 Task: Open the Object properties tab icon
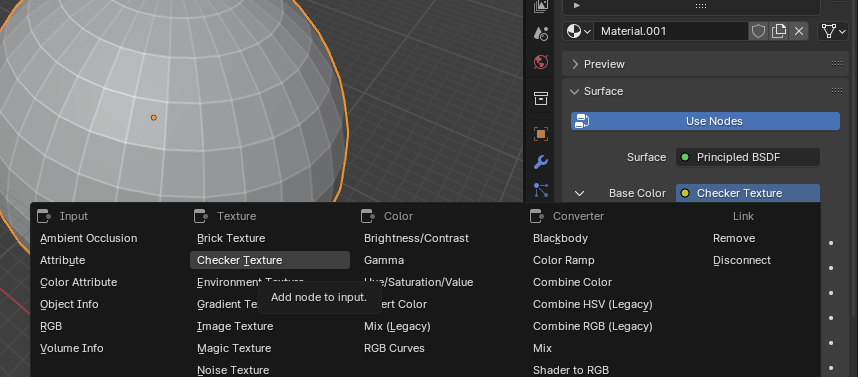click(541, 134)
